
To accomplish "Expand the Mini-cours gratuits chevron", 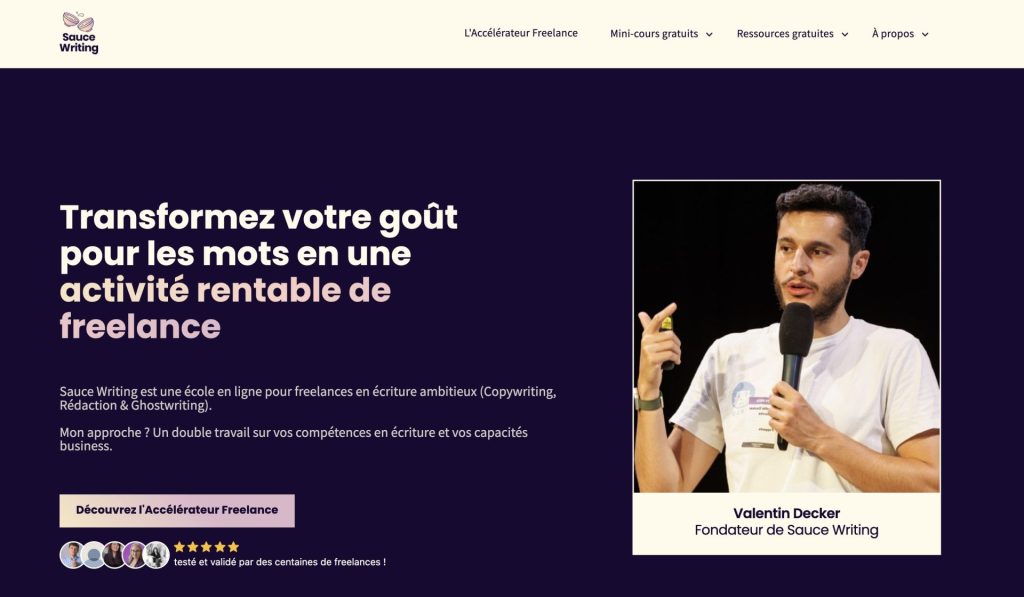I will pyautogui.click(x=709, y=35).
